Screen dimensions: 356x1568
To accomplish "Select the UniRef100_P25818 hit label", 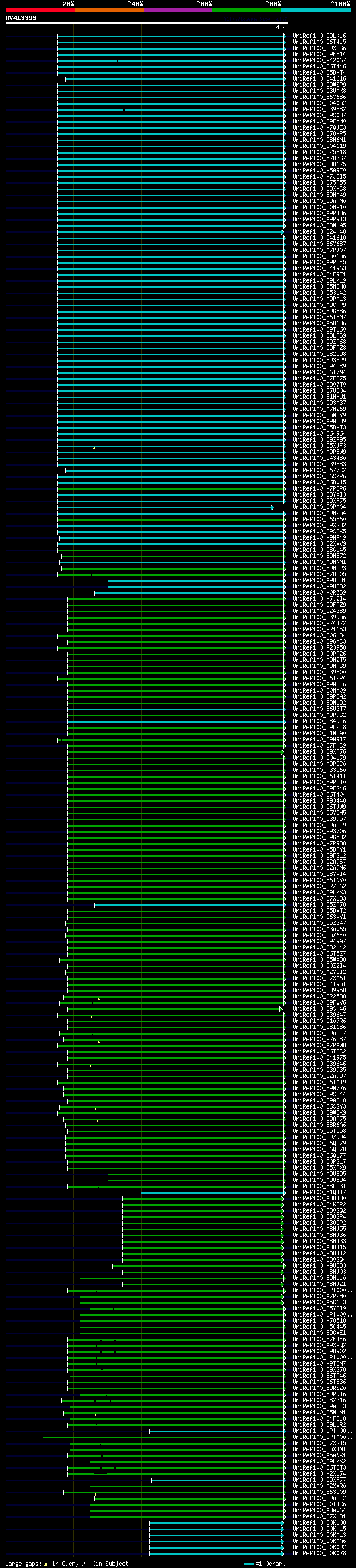I will tap(319, 152).
